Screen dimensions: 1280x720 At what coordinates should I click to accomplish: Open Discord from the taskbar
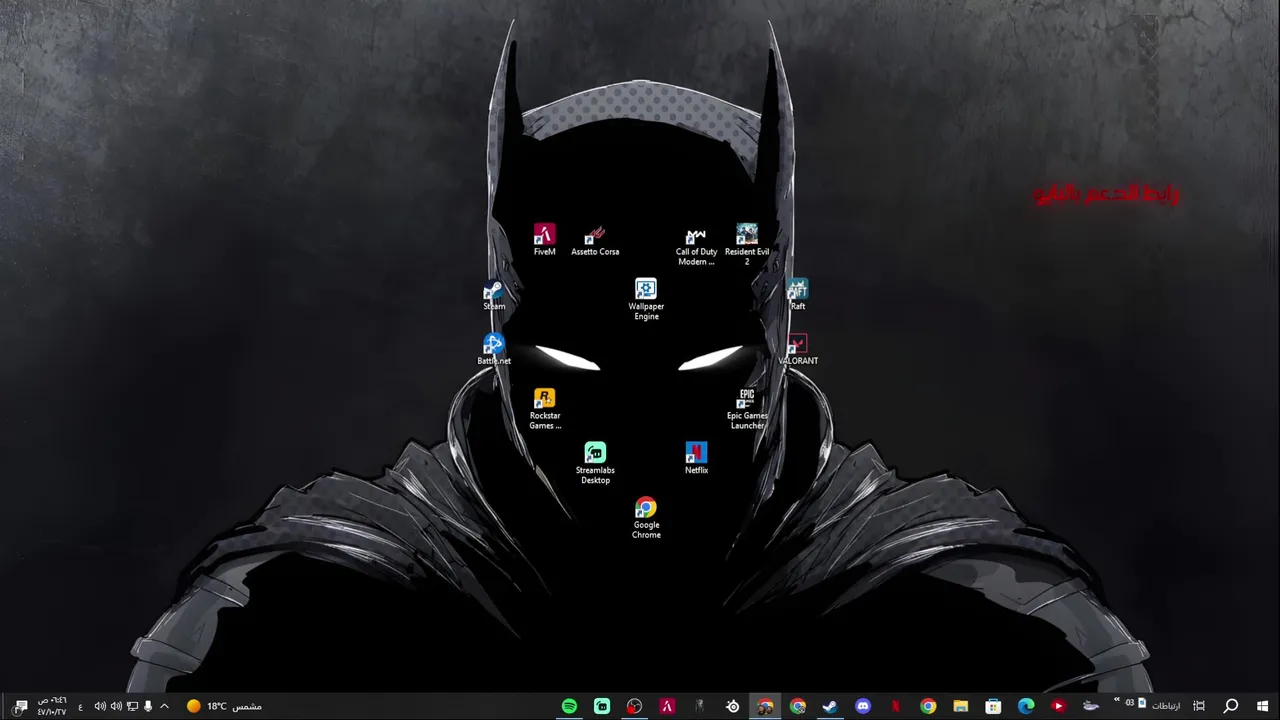coord(863,706)
